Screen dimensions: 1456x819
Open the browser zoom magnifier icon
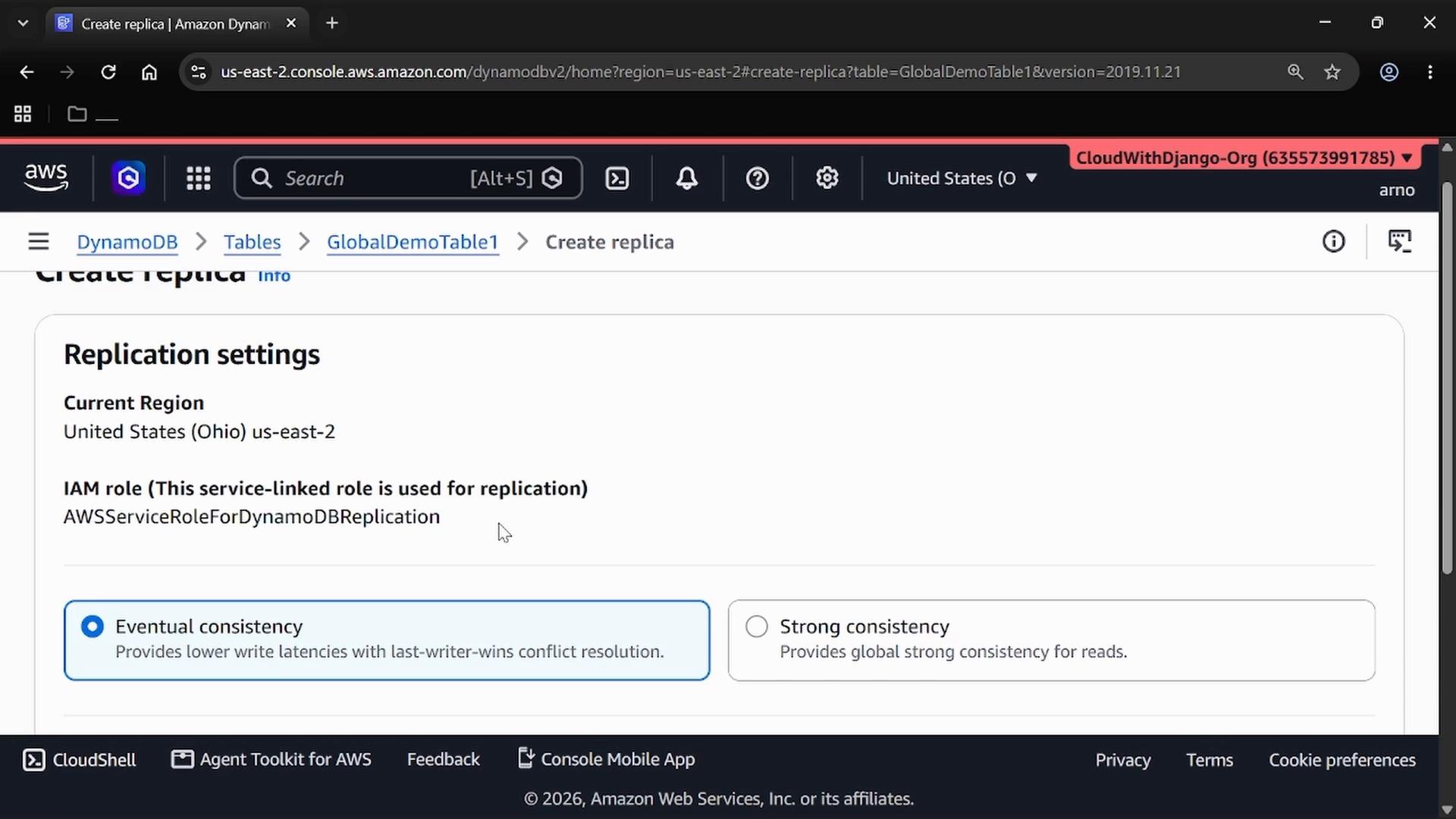tap(1295, 72)
